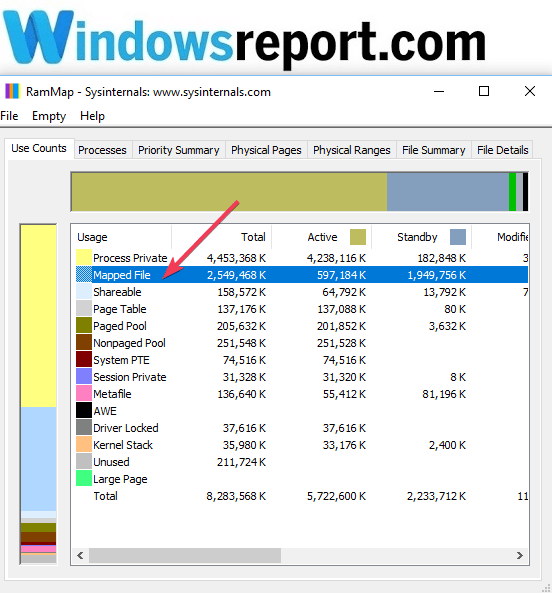The image size is (552, 593).
Task: Click the Driver Locked dark gray swatch
Action: tap(84, 427)
